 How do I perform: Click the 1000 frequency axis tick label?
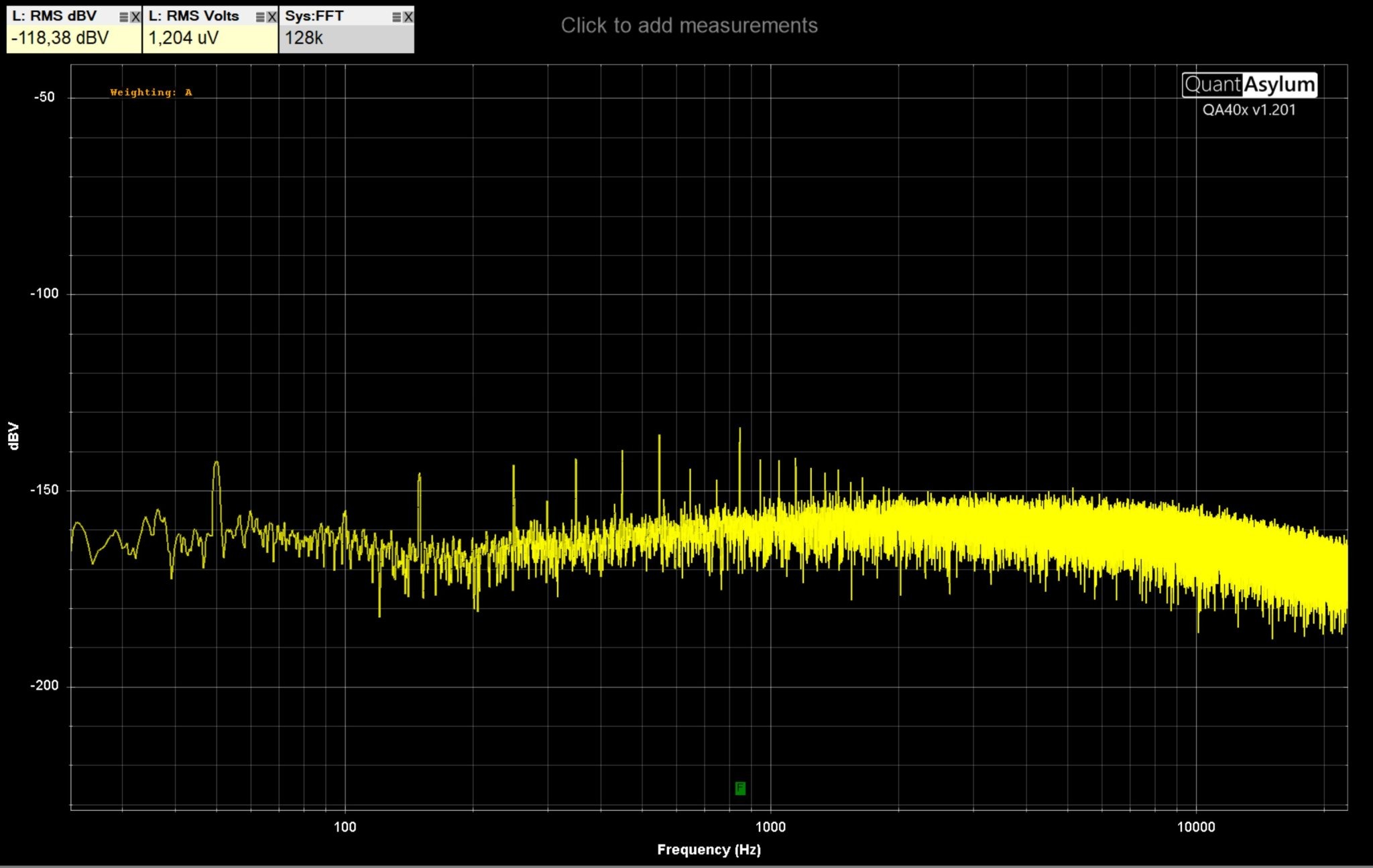tap(770, 827)
